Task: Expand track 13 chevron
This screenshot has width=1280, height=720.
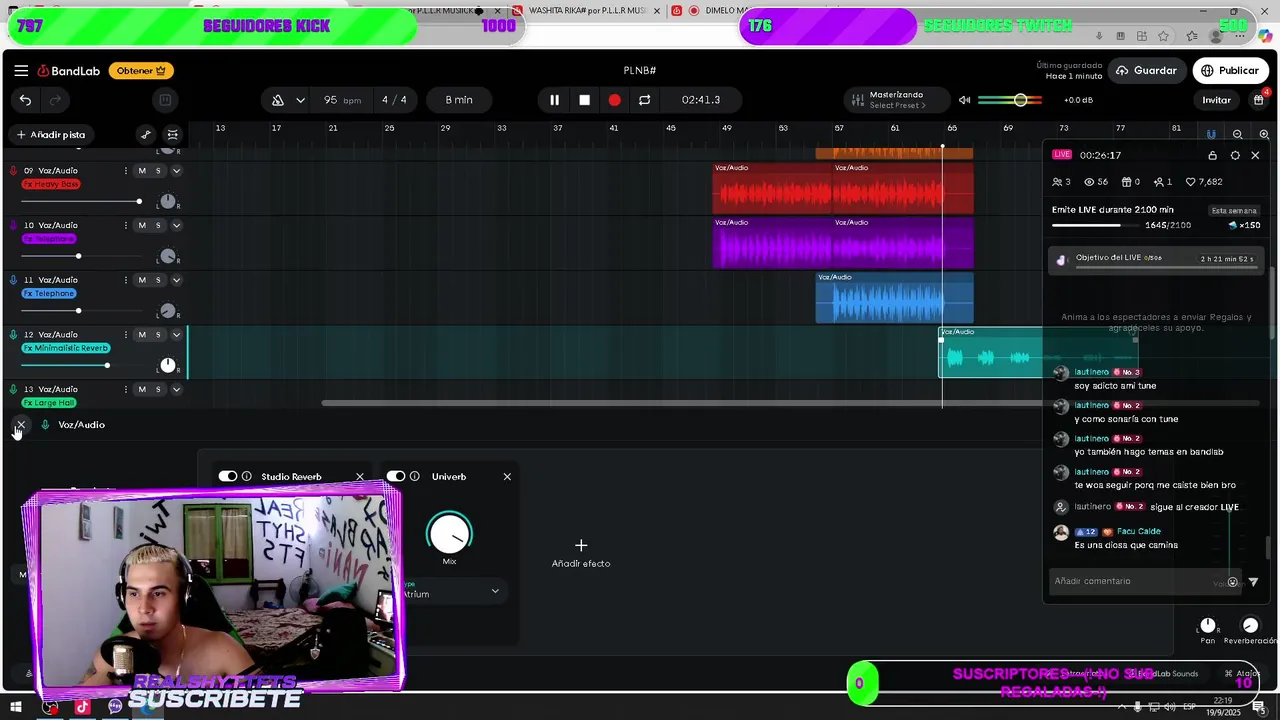Action: (176, 390)
